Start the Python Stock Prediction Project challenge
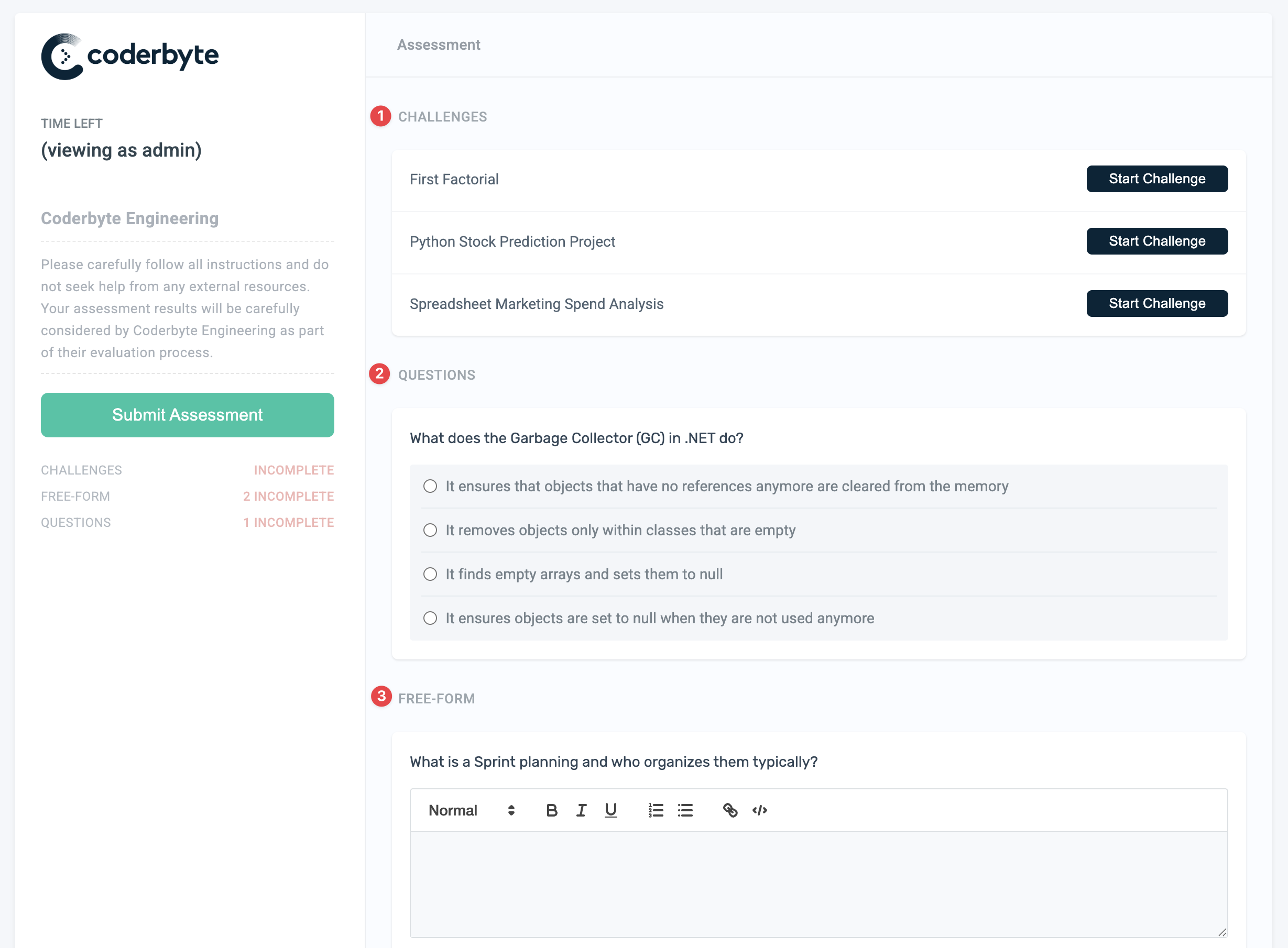Image resolution: width=1288 pixels, height=948 pixels. (x=1156, y=241)
